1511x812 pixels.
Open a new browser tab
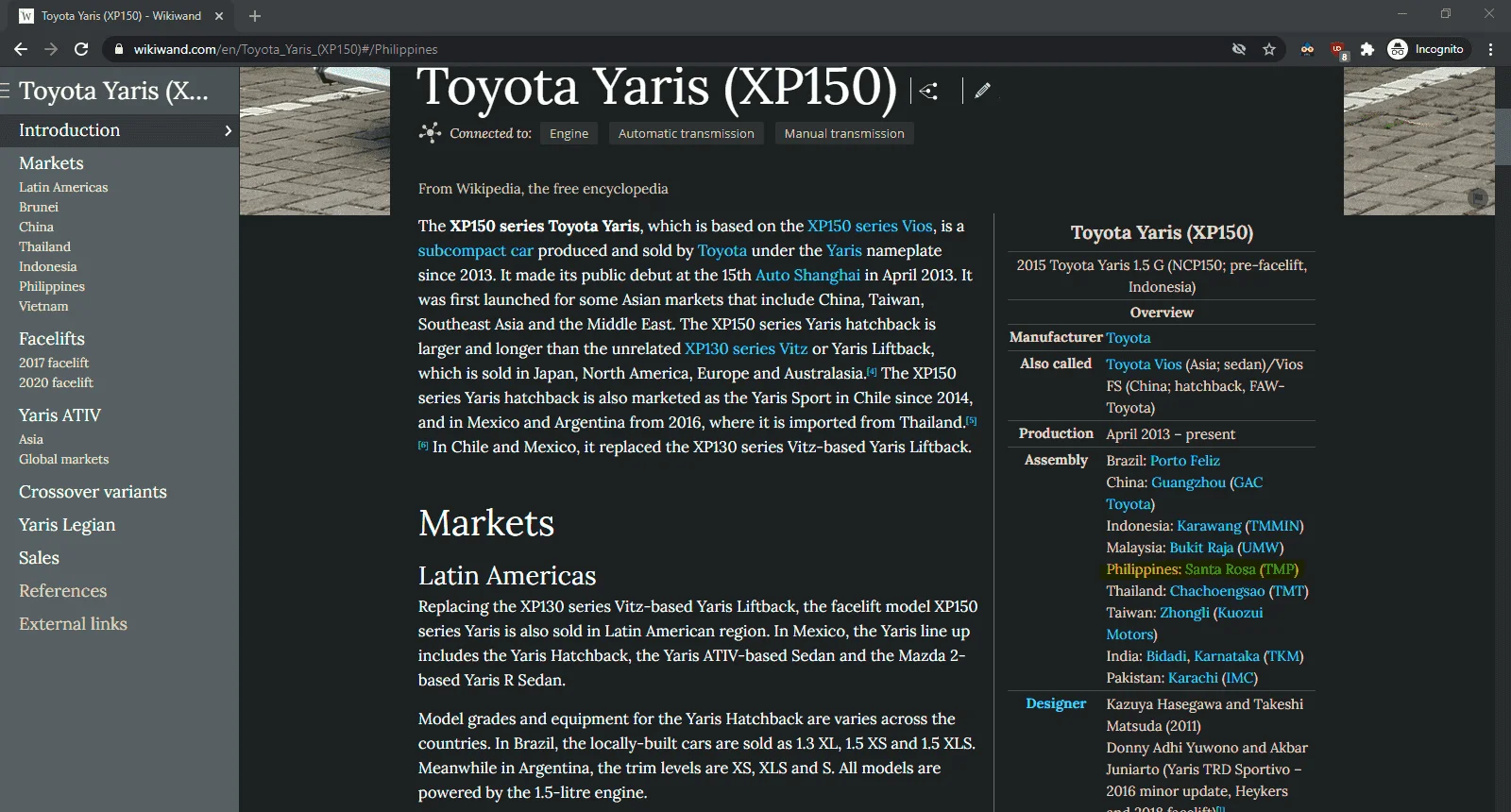[x=255, y=16]
